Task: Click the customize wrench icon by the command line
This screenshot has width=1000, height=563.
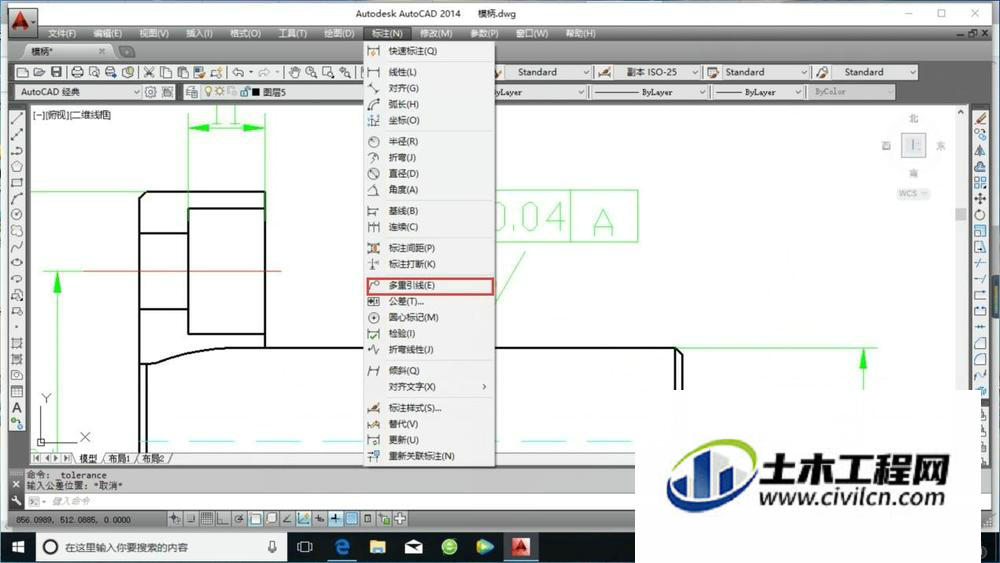Action: pos(17,501)
